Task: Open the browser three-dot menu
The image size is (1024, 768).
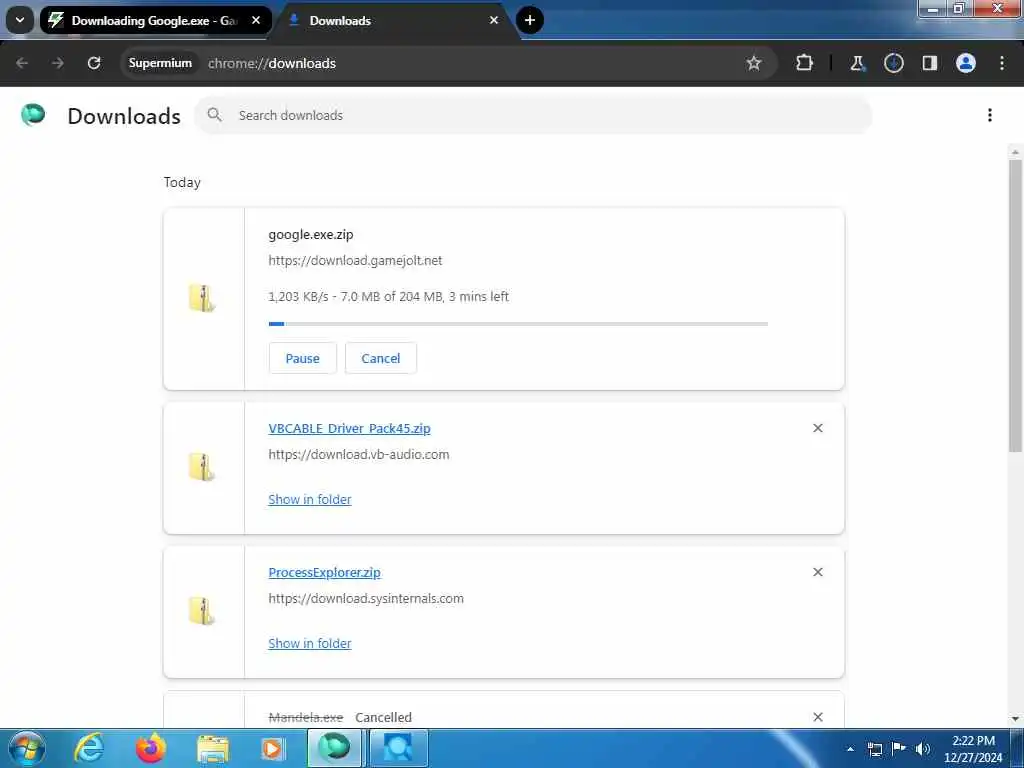Action: [x=1002, y=63]
